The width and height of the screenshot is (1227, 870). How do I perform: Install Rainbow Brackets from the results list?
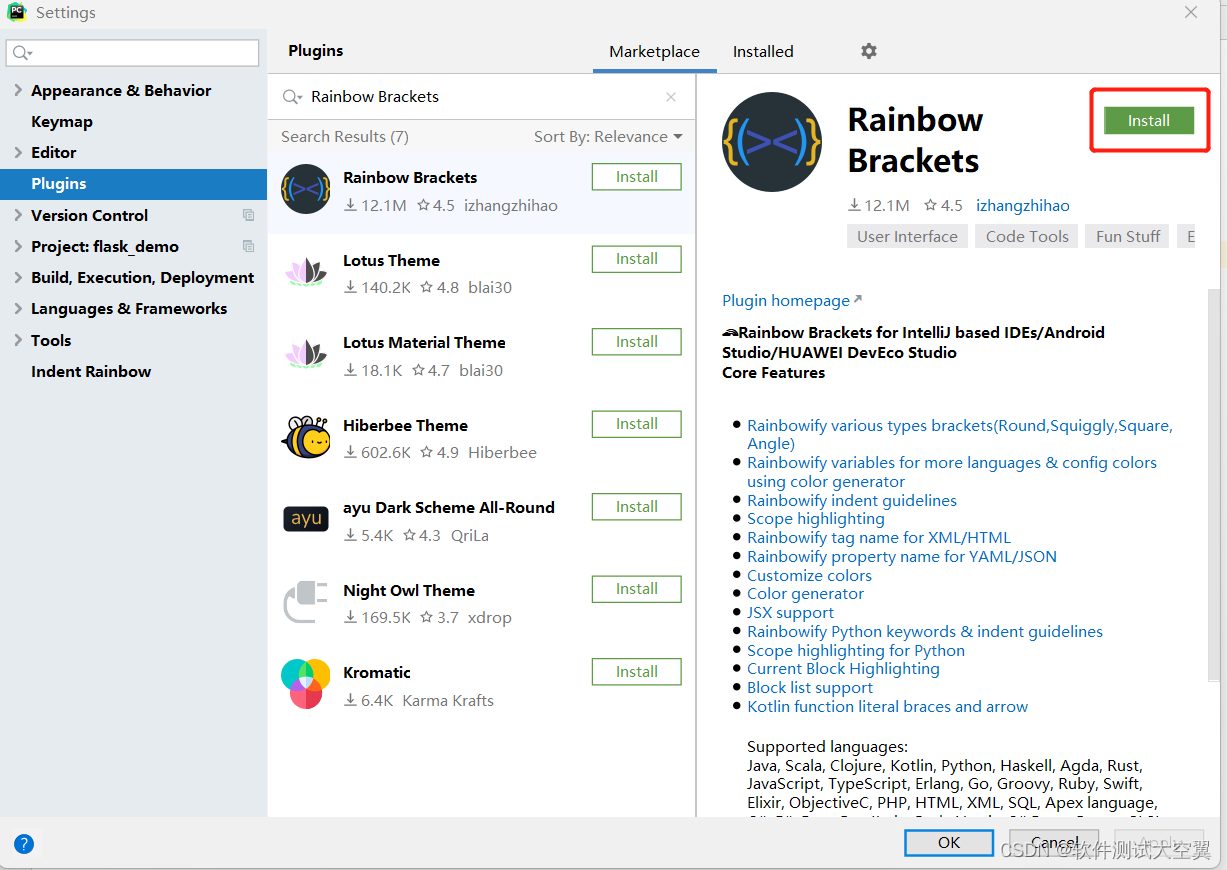(637, 177)
